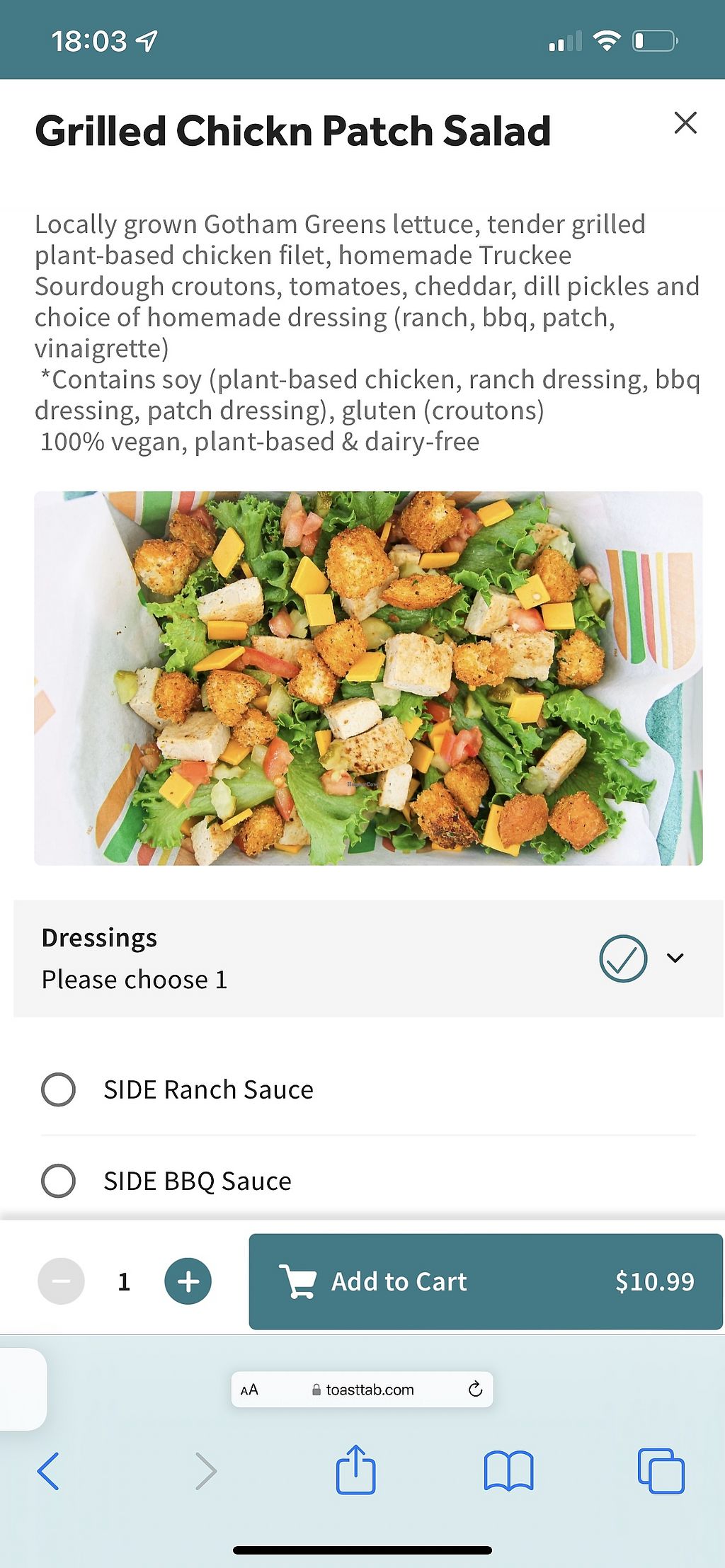The height and width of the screenshot is (1568, 725).
Task: Increase quantity with the plus button
Action: click(188, 1281)
